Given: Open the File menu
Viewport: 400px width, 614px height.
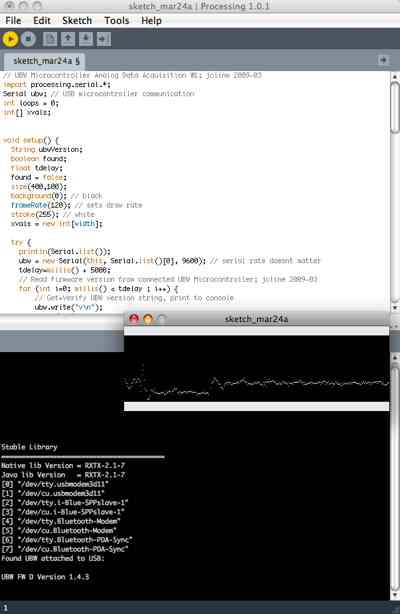Looking at the screenshot, I should click(x=13, y=20).
